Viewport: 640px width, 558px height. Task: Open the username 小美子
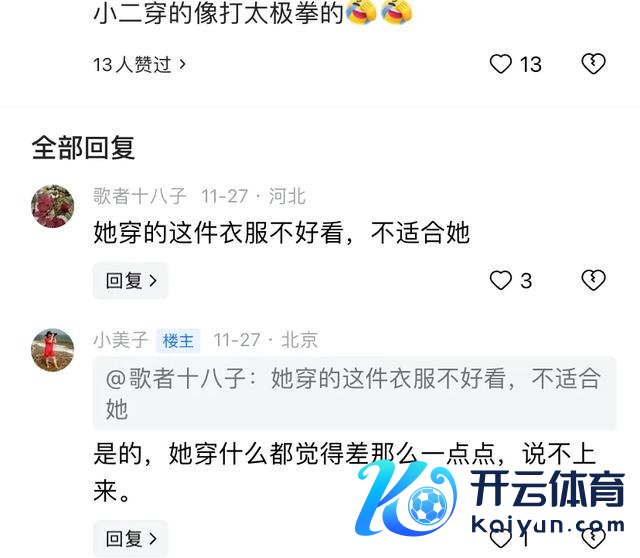tap(121, 340)
